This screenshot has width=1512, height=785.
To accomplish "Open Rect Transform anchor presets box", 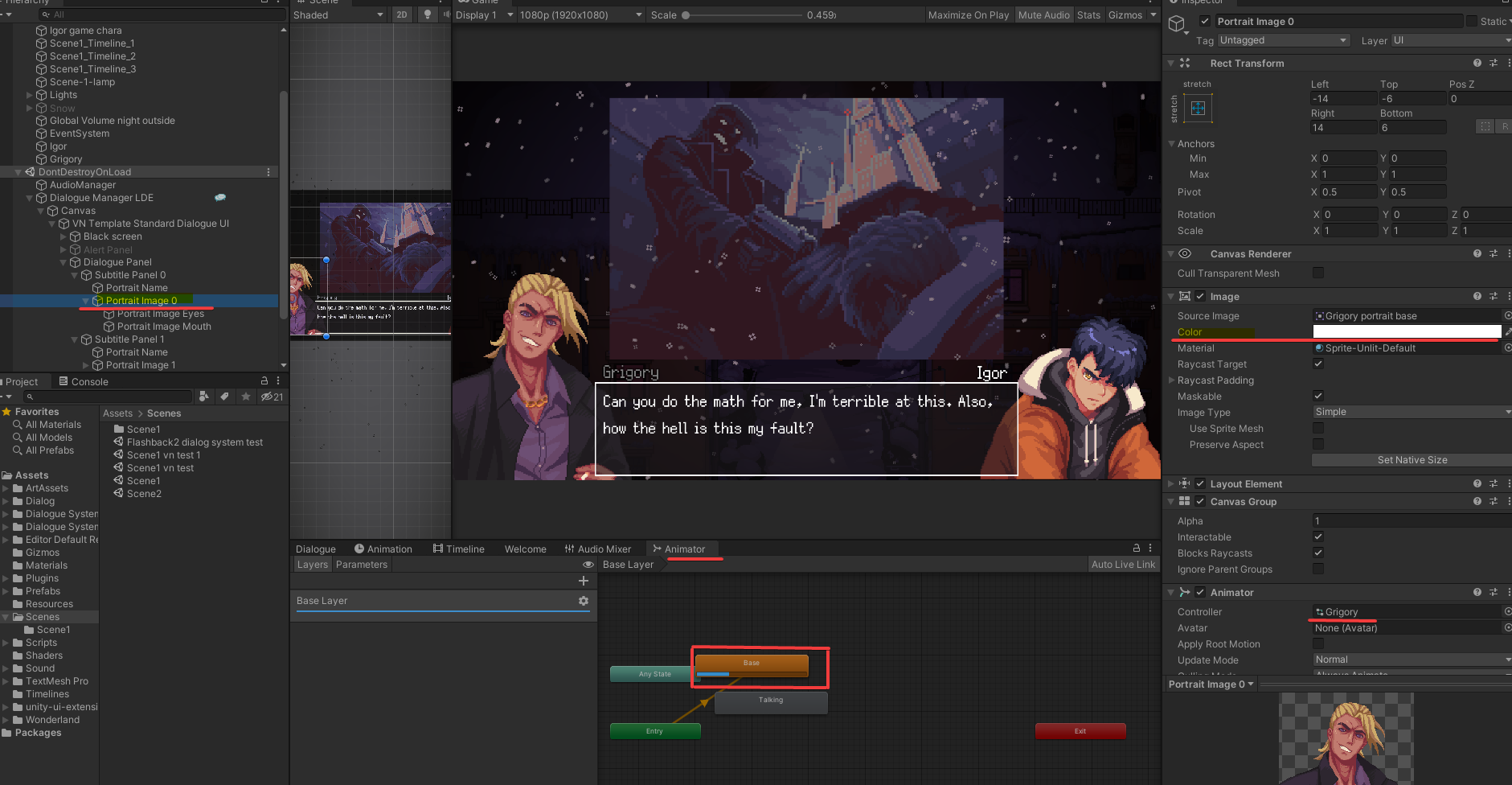I will [1198, 108].
